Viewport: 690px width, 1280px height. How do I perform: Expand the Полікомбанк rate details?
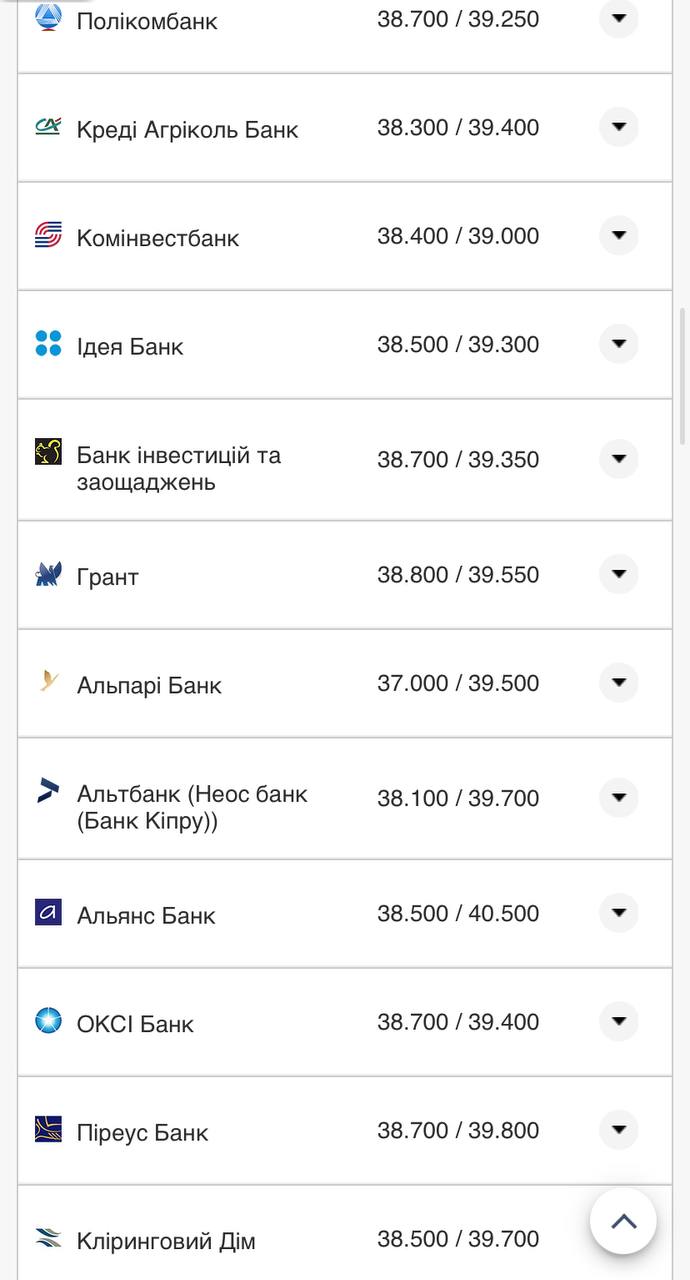coord(618,18)
